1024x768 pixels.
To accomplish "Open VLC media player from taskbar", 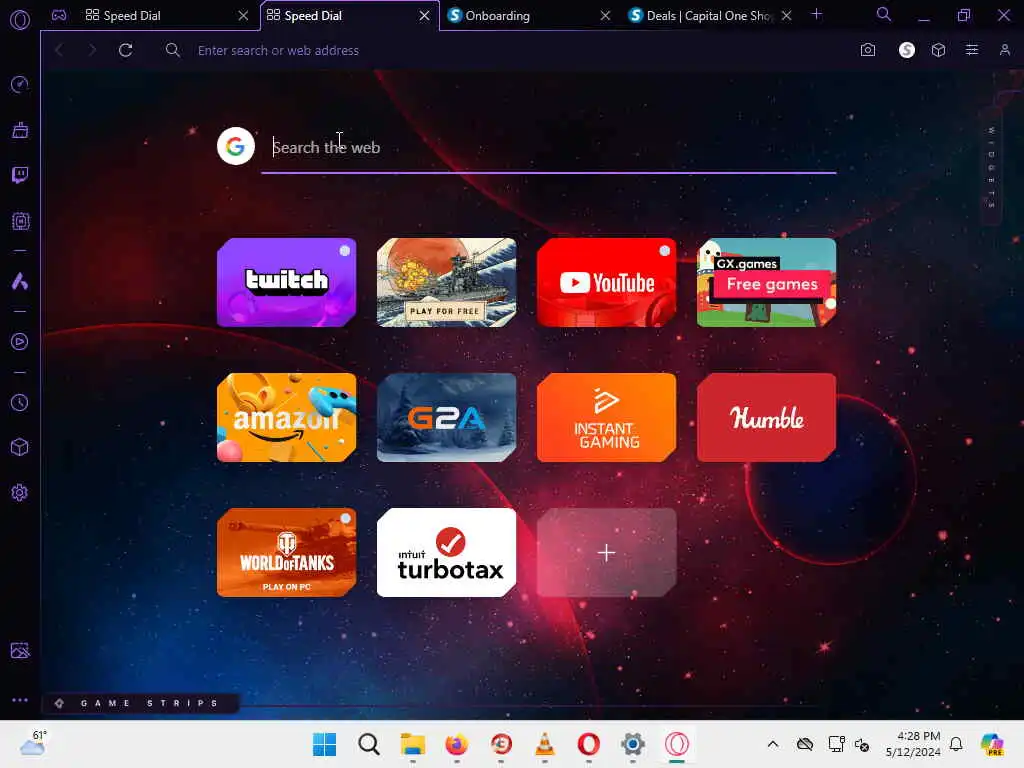I will 545,744.
